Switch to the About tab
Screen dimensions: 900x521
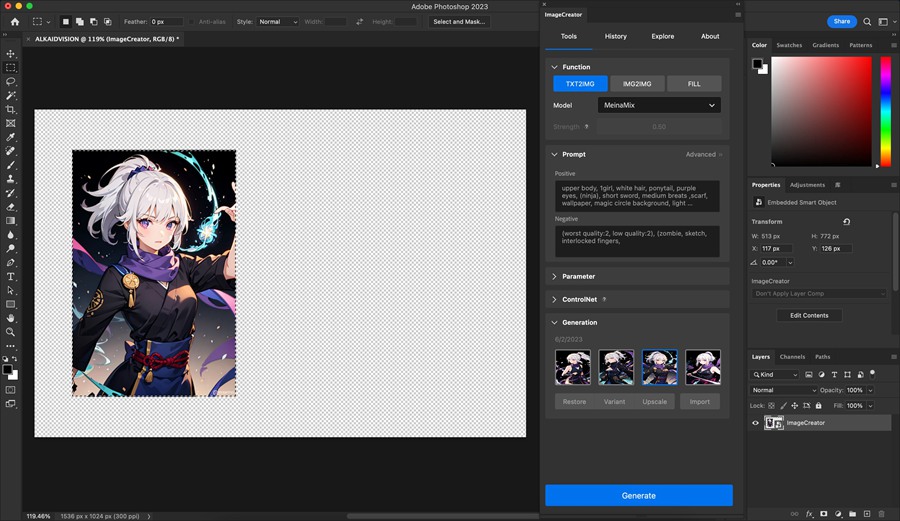tap(710, 36)
